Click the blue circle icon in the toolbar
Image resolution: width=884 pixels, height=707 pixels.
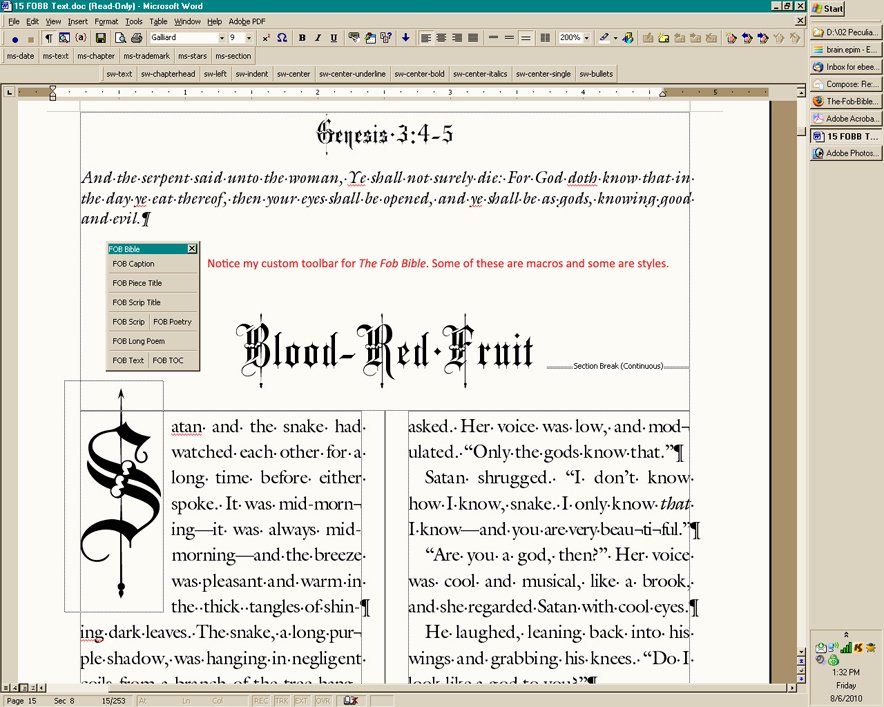click(15, 39)
